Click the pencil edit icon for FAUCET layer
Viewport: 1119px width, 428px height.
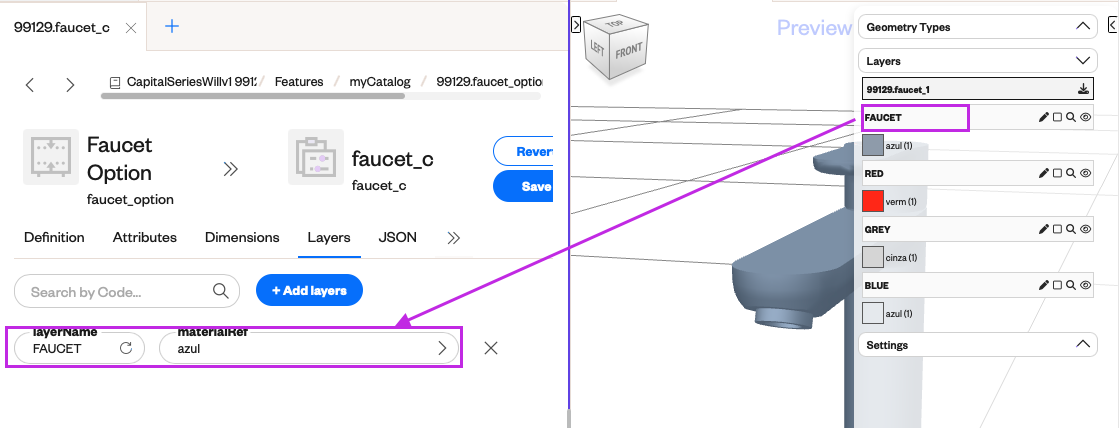point(1044,117)
